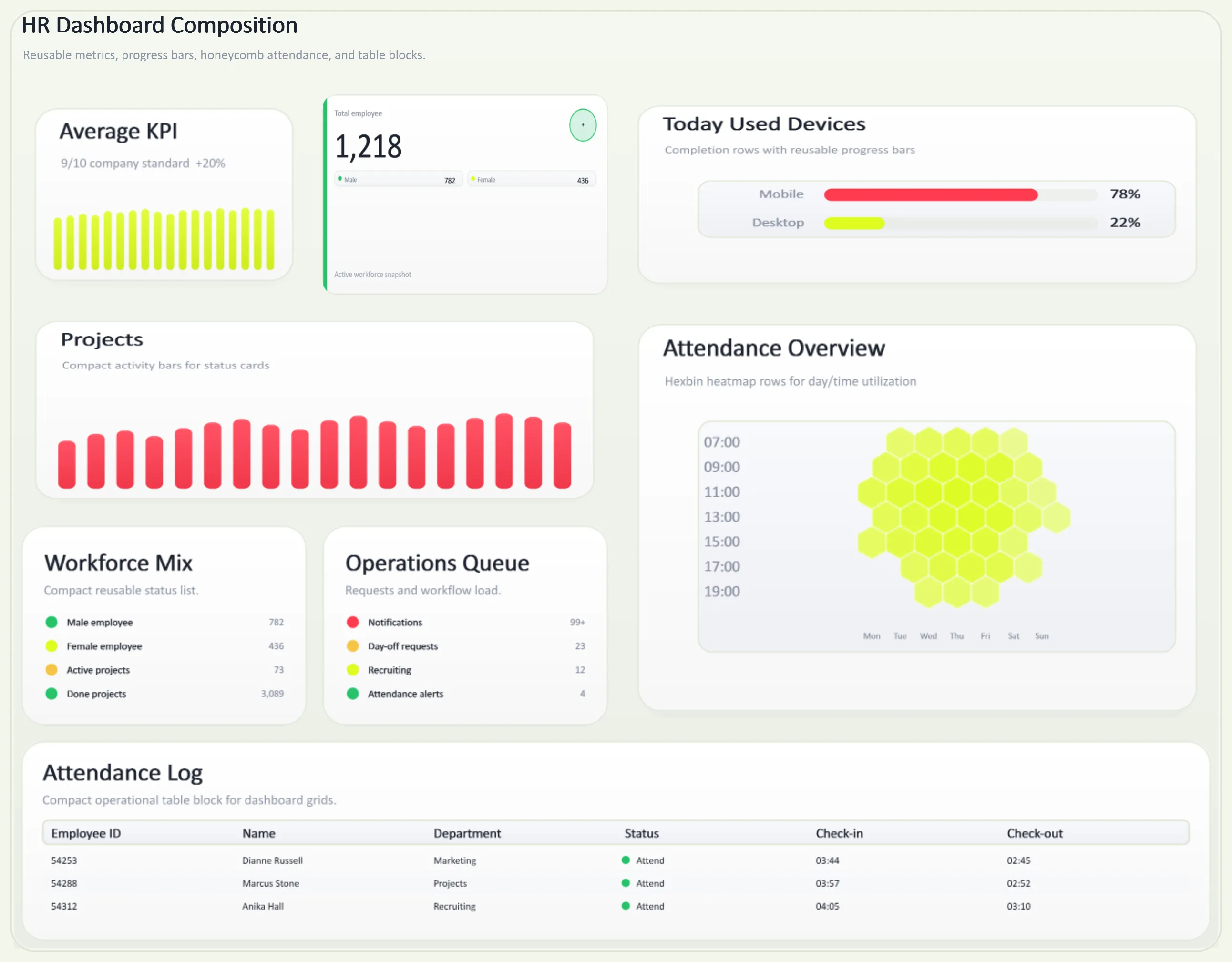The image size is (1232, 962).
Task: Click the 99+ Notifications count
Action: pyautogui.click(x=577, y=622)
